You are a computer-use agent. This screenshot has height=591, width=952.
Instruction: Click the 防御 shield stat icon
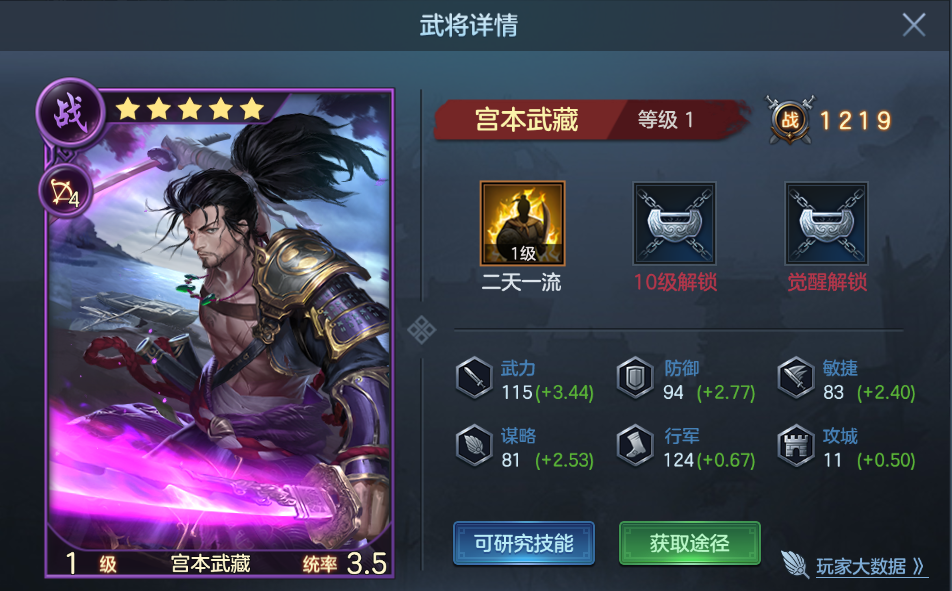(x=635, y=378)
